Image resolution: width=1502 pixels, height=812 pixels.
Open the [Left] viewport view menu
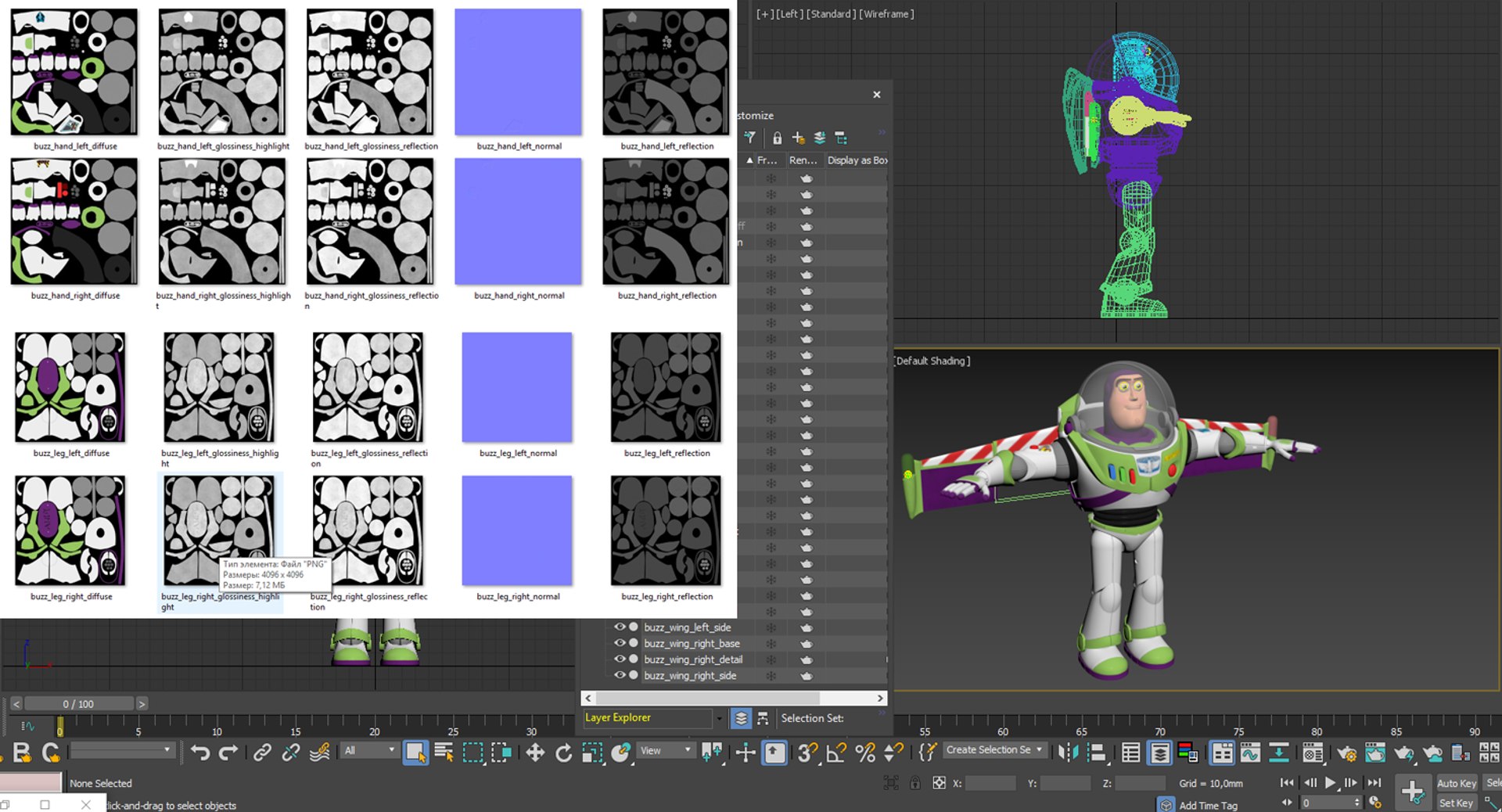[x=789, y=13]
